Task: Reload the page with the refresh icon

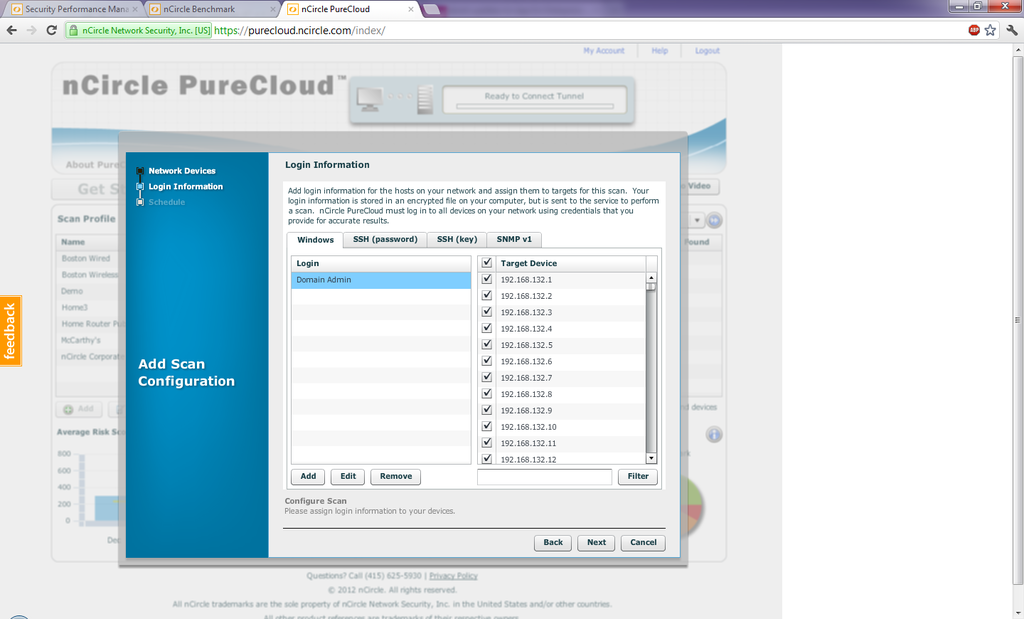Action: coord(51,30)
